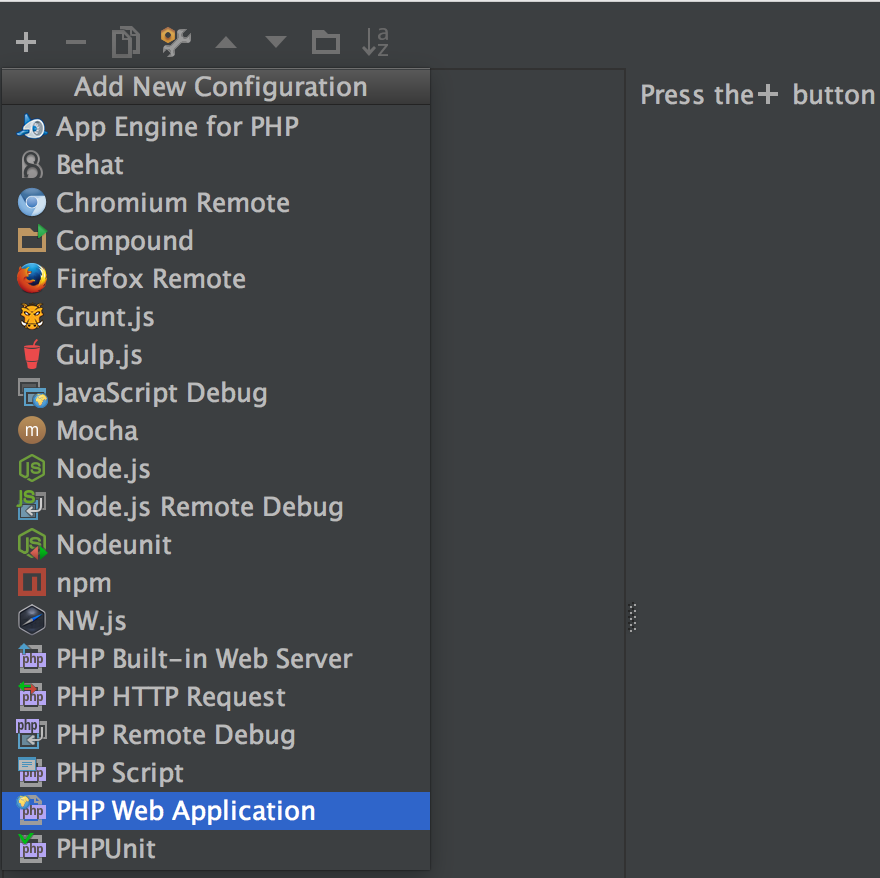Click the Move Down arrow in toolbar
Viewport: 880px width, 878px height.
coord(276,42)
